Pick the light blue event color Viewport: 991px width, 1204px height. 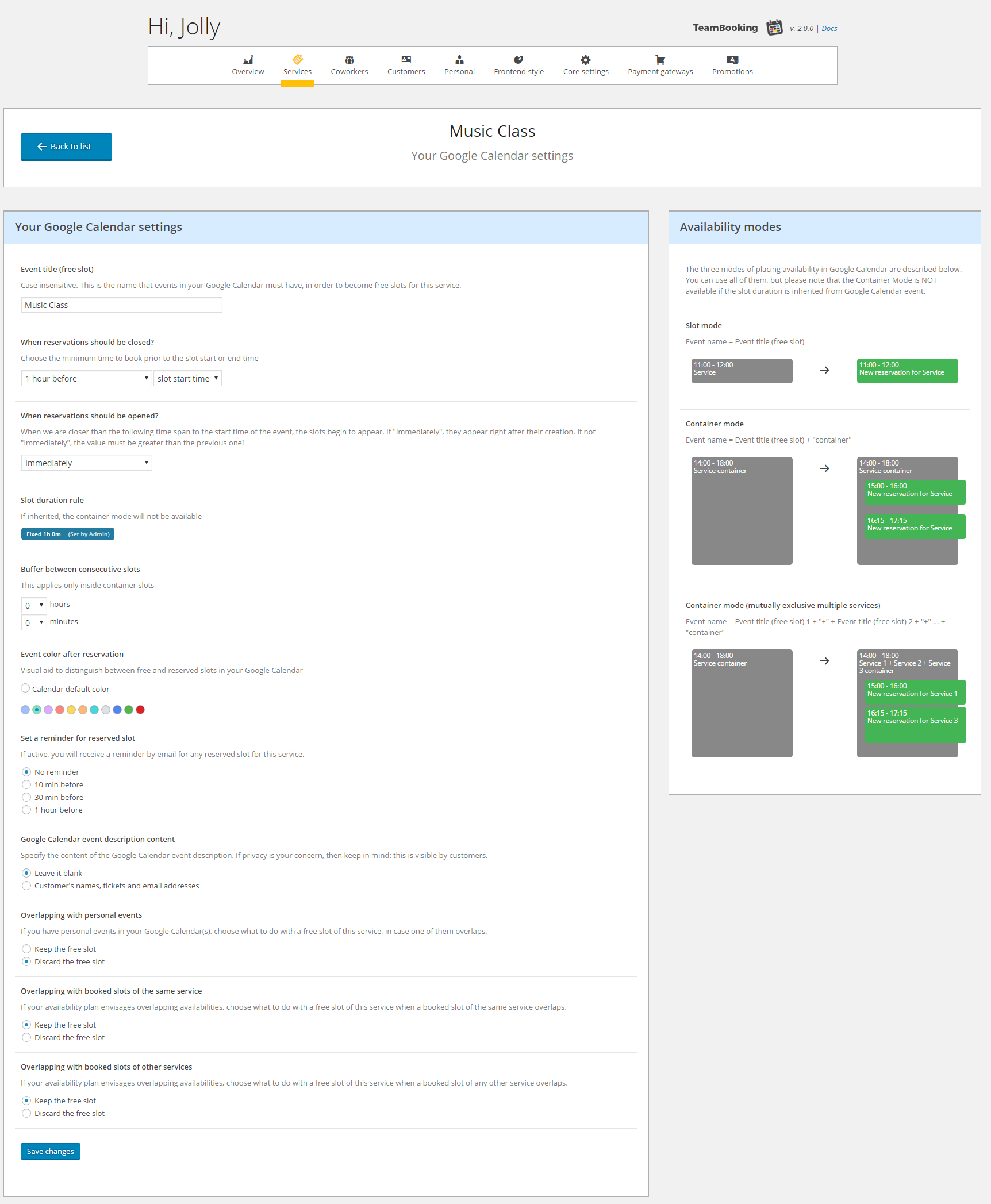click(25, 710)
